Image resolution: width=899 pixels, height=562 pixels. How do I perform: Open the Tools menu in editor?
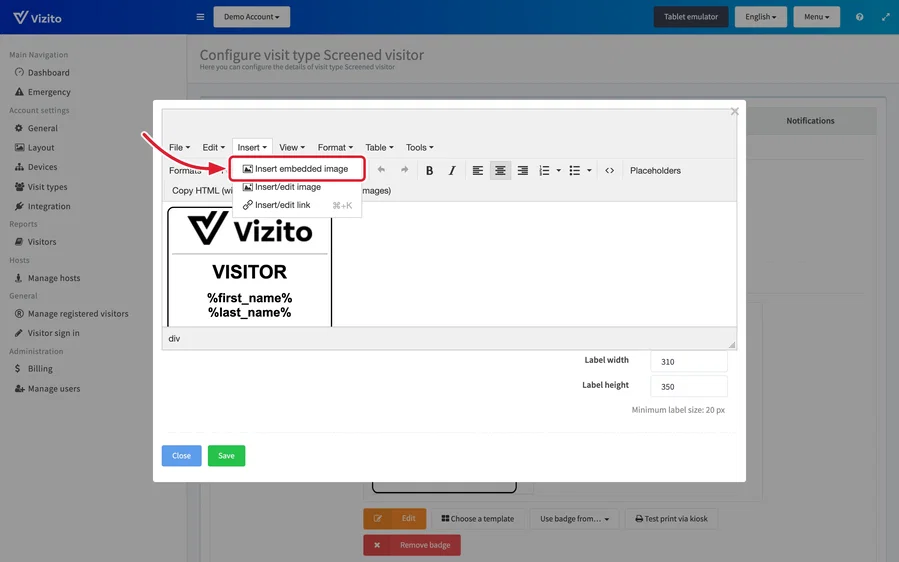[419, 147]
